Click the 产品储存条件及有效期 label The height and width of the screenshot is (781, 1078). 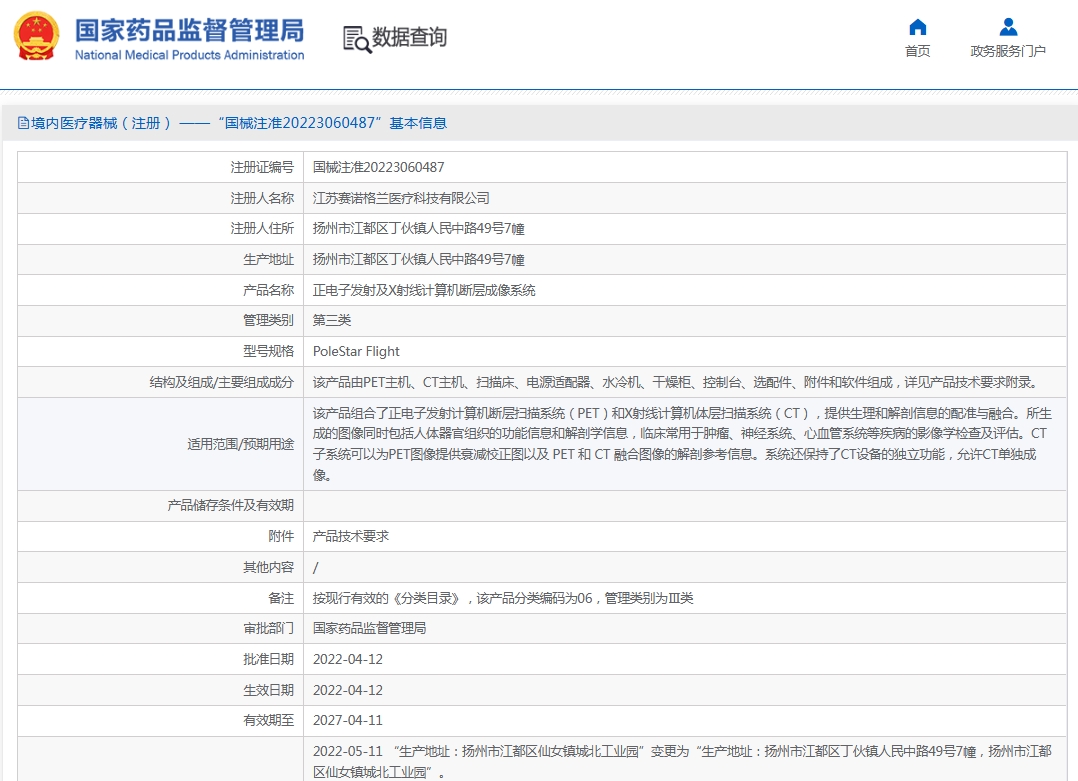pos(230,505)
